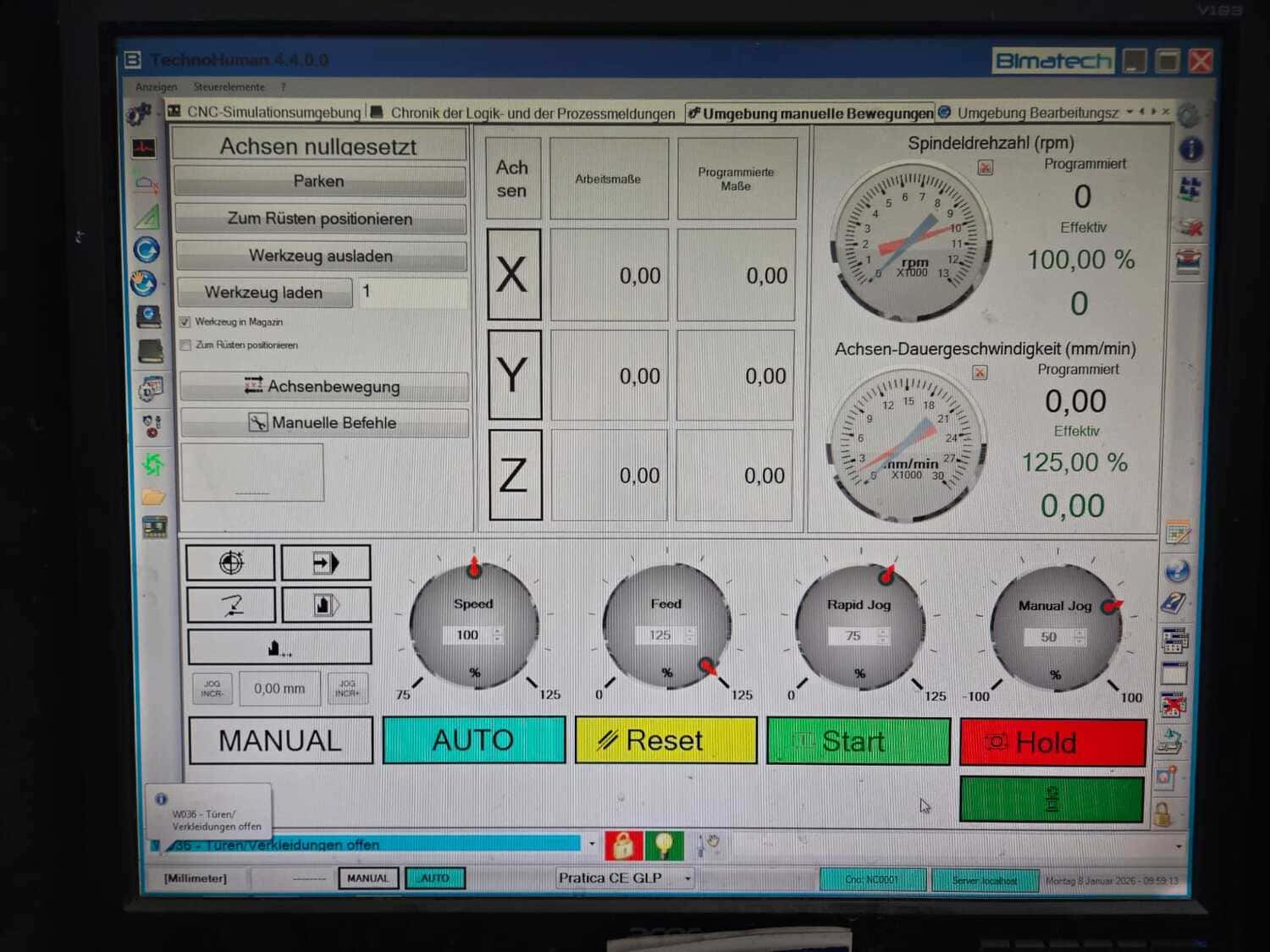Click the green recycle arrows sidebar icon
The width and height of the screenshot is (1270, 952).
[x=153, y=463]
